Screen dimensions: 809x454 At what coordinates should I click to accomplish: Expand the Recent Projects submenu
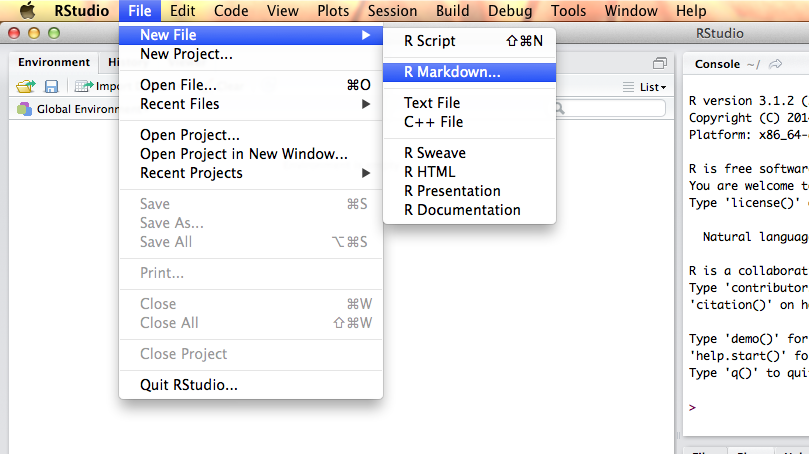[x=249, y=173]
